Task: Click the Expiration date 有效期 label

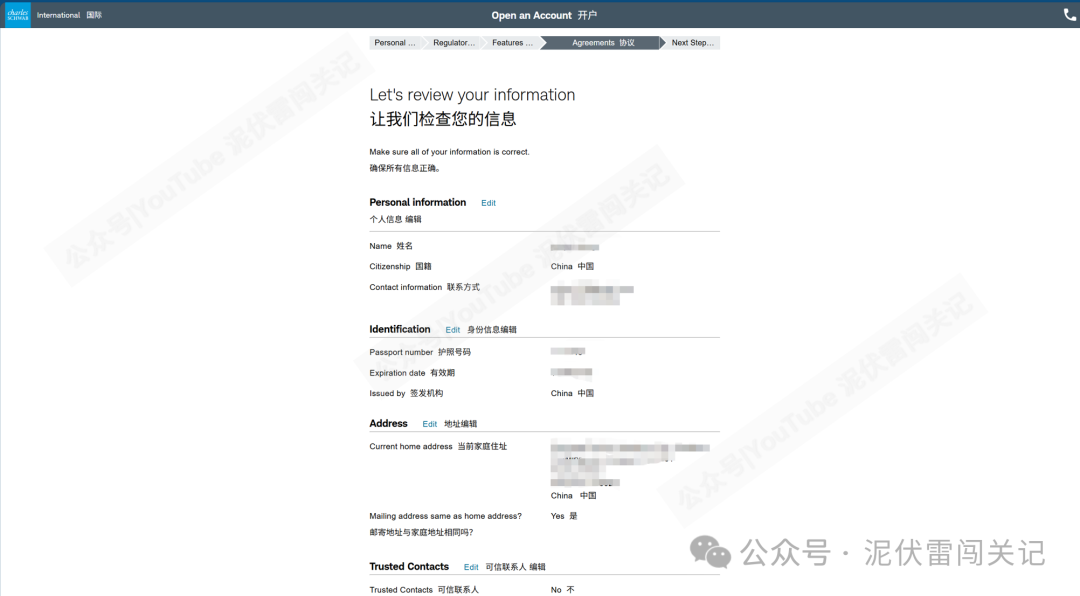Action: 412,373
